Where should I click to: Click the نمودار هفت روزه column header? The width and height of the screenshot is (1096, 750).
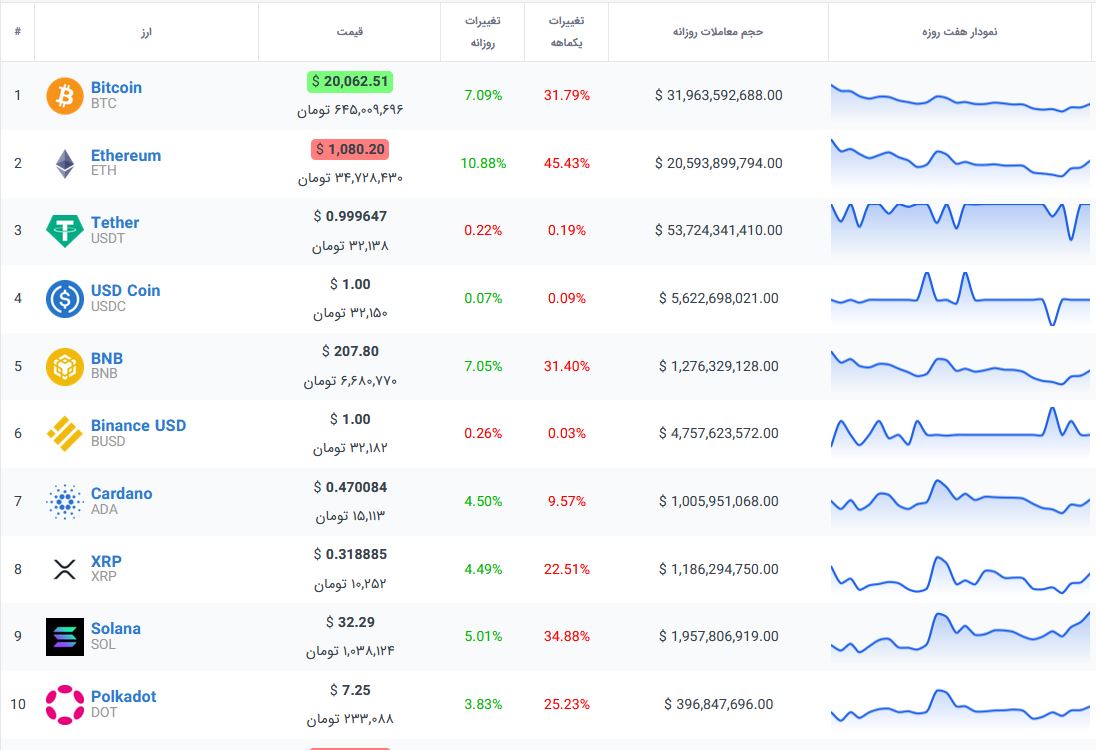point(959,32)
